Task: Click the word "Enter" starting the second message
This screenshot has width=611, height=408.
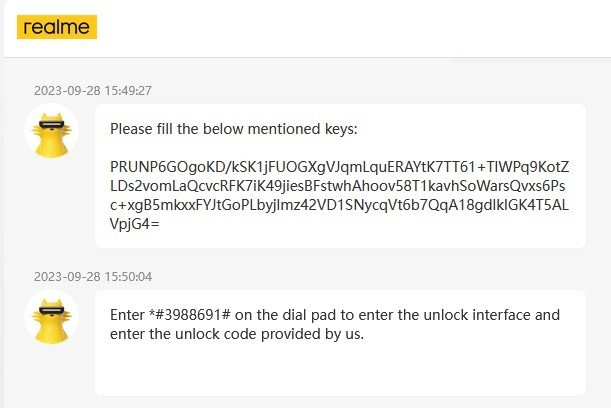Action: [x=127, y=315]
